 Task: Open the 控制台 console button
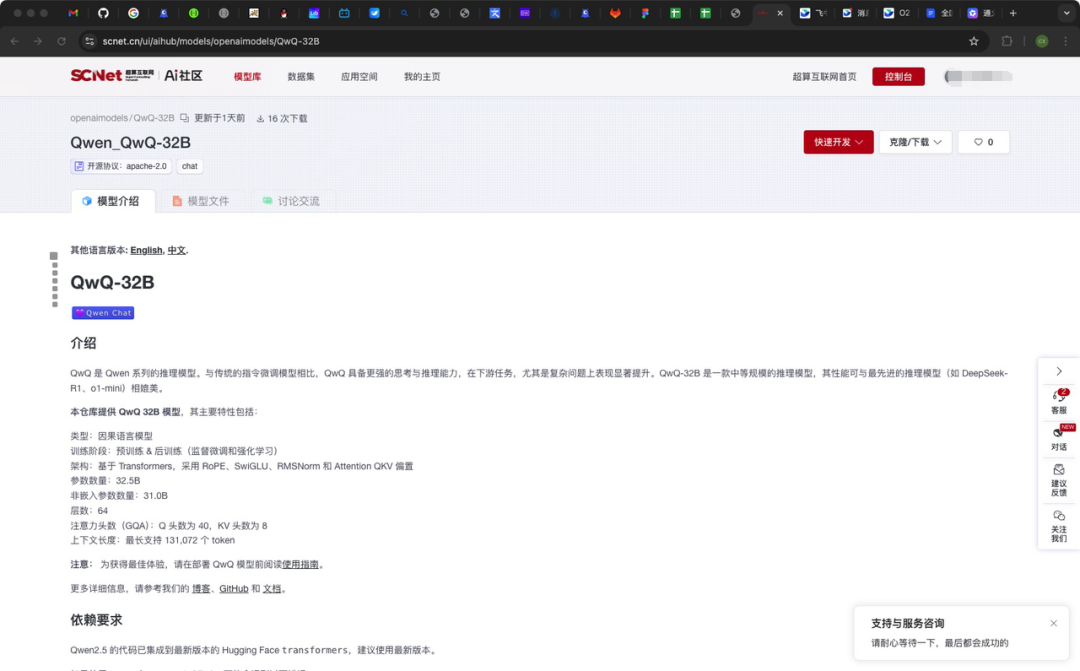898,76
